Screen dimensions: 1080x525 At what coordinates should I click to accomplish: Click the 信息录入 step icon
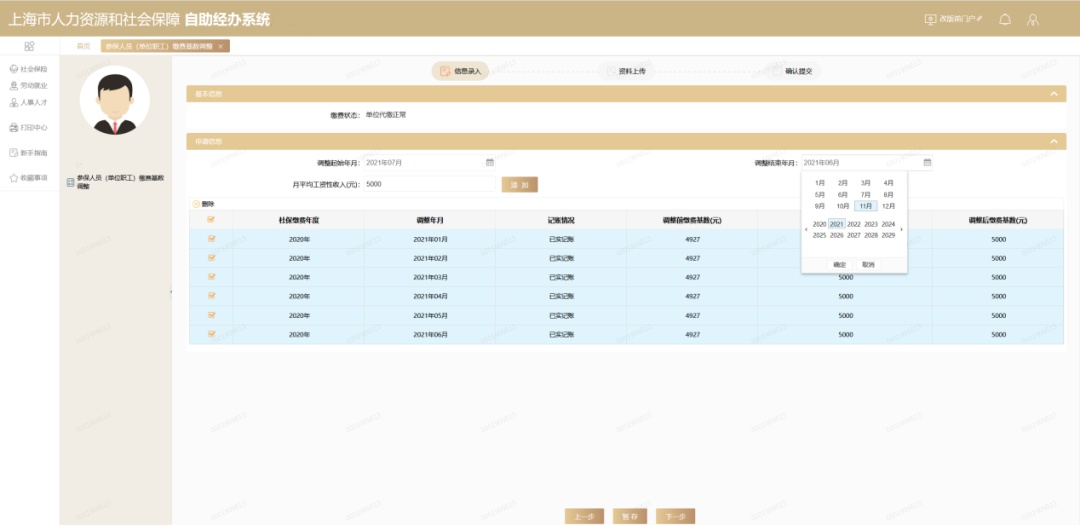(x=445, y=71)
